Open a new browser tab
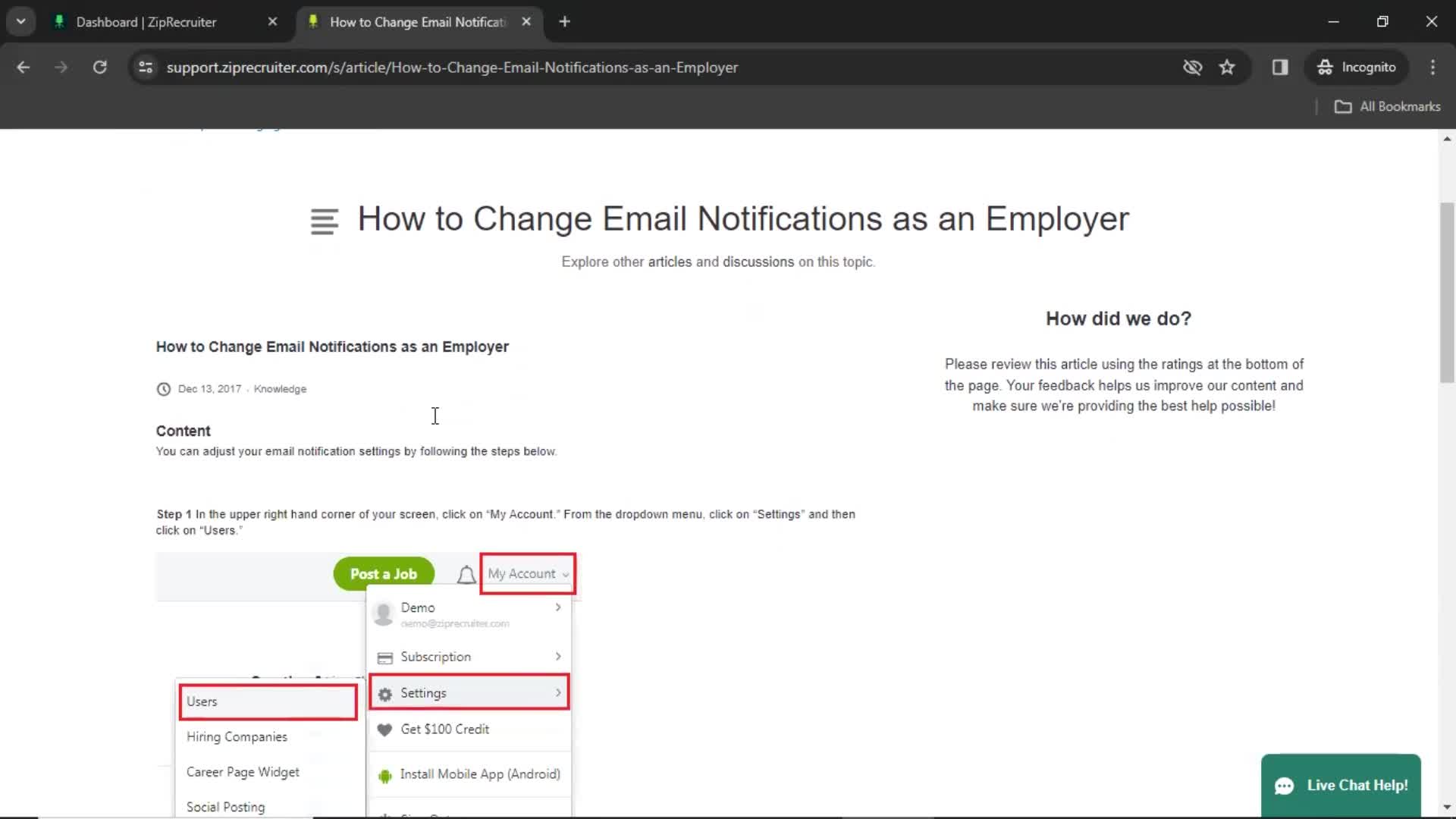This screenshot has width=1456, height=819. pos(564,22)
